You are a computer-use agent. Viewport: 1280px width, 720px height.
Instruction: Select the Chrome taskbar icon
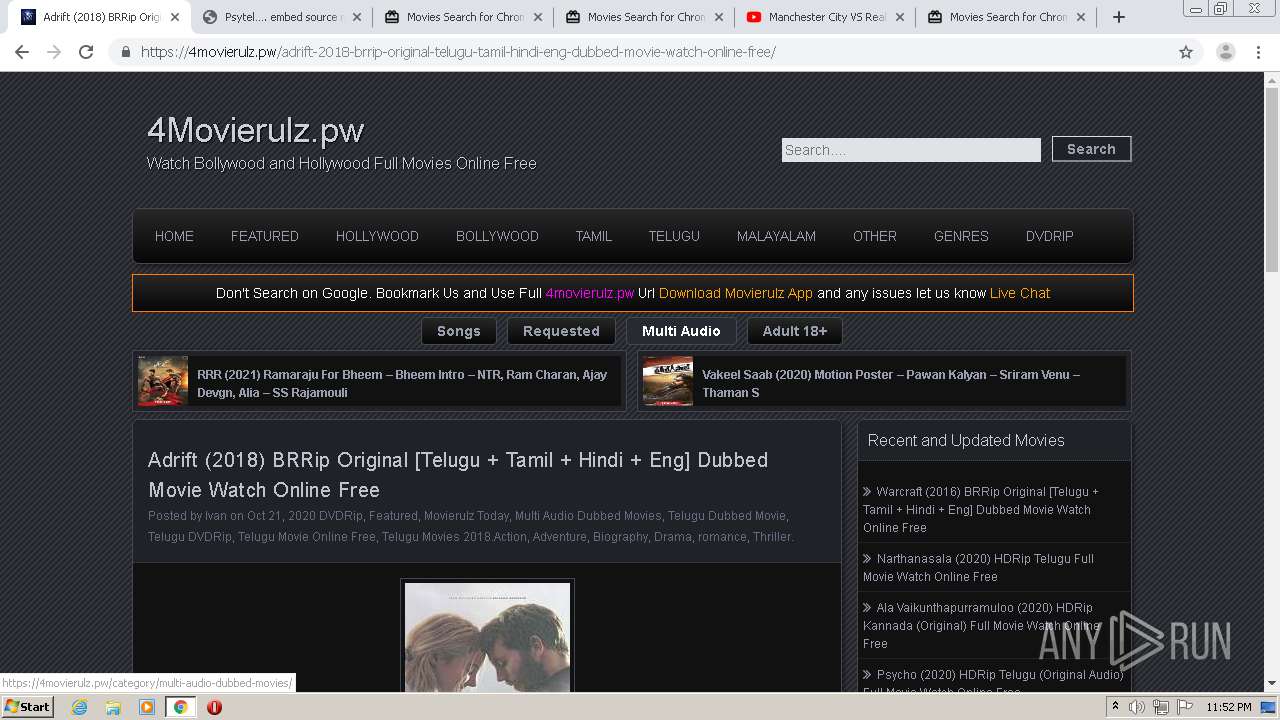(x=180, y=707)
